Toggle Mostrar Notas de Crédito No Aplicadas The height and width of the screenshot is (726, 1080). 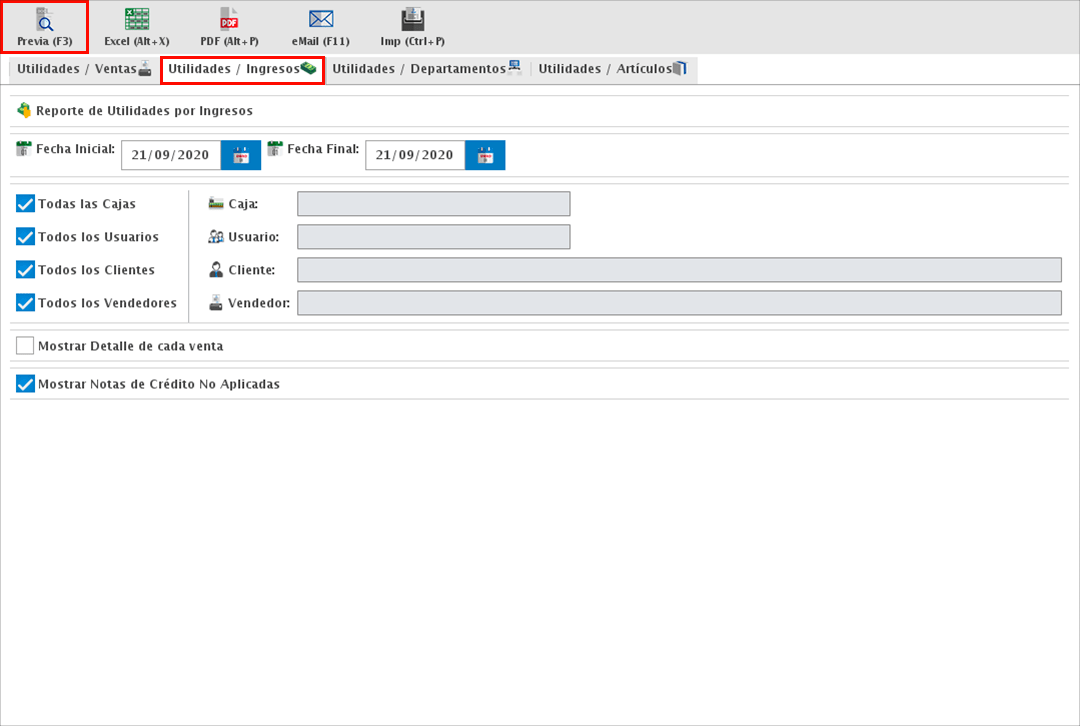26,384
